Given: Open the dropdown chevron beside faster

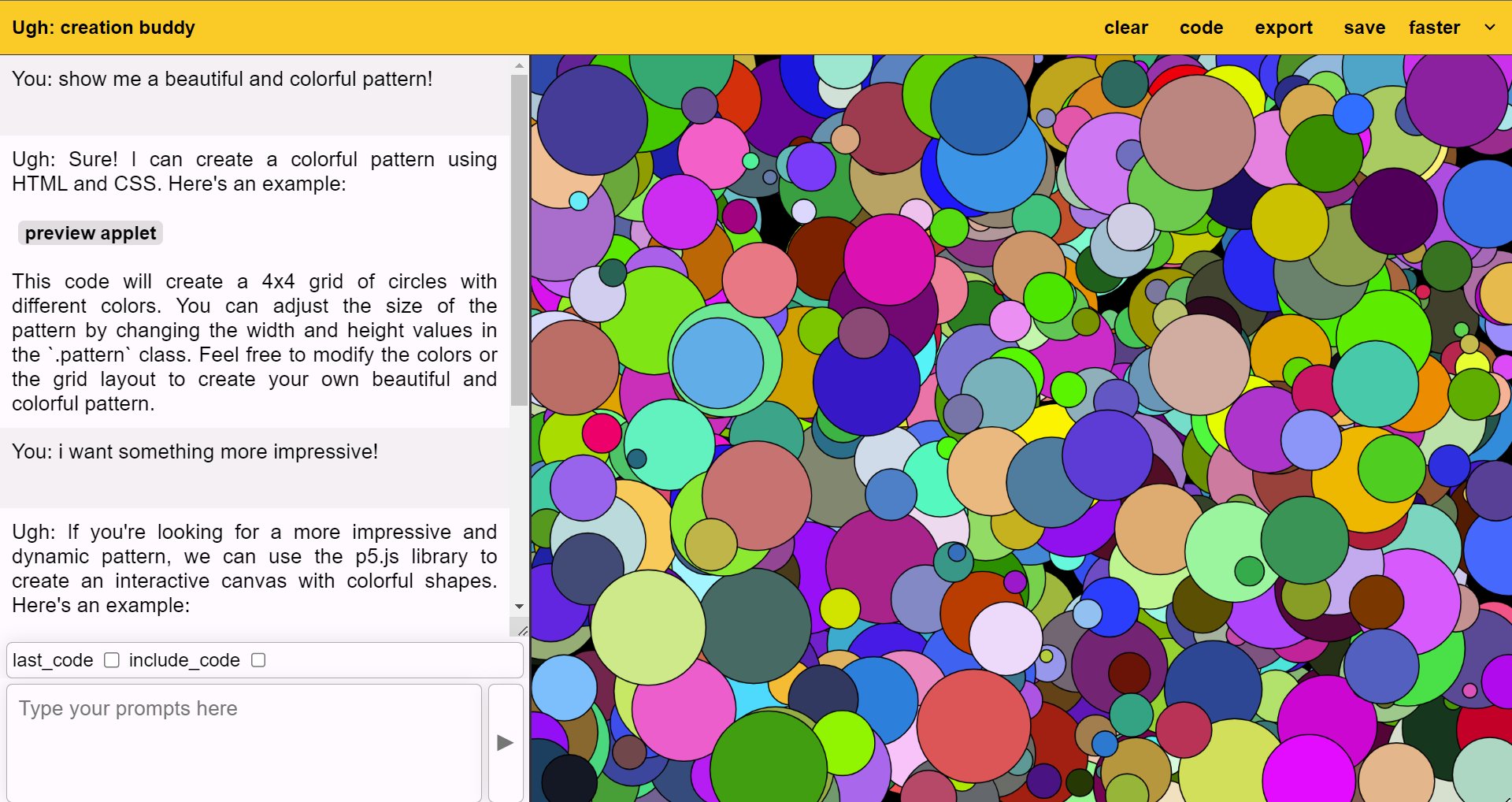Looking at the screenshot, I should [1490, 28].
